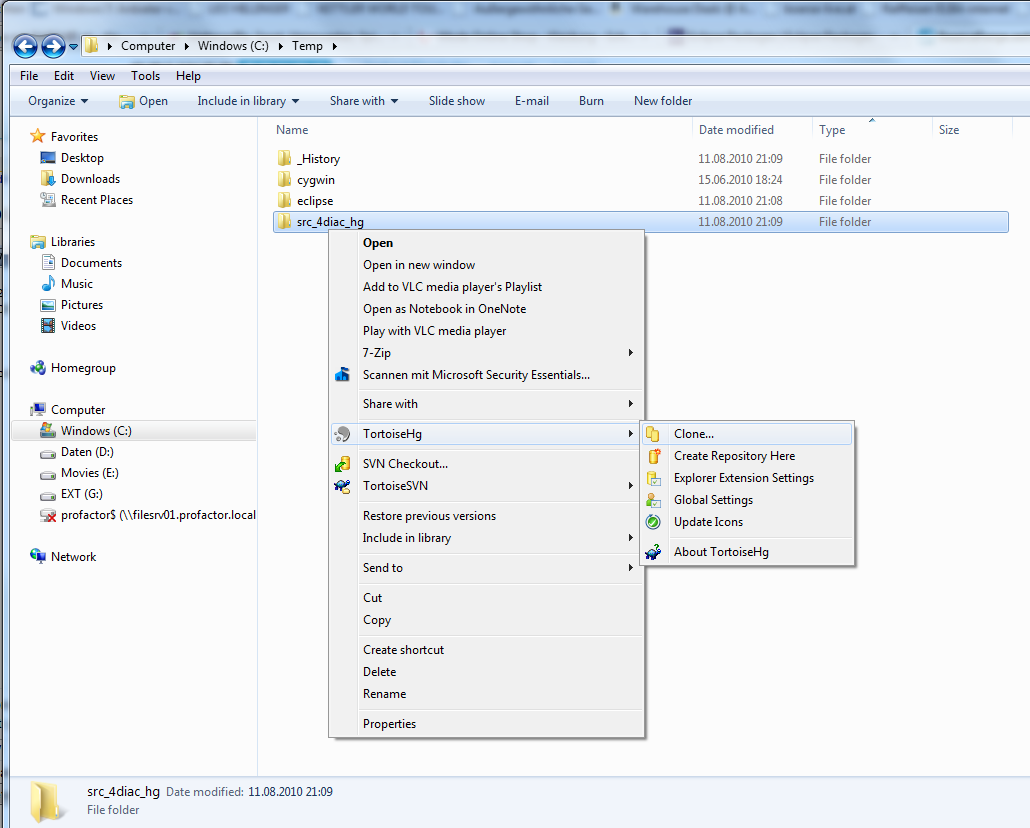
Task: Expand the Share with toolbar dropdown
Action: [x=364, y=100]
